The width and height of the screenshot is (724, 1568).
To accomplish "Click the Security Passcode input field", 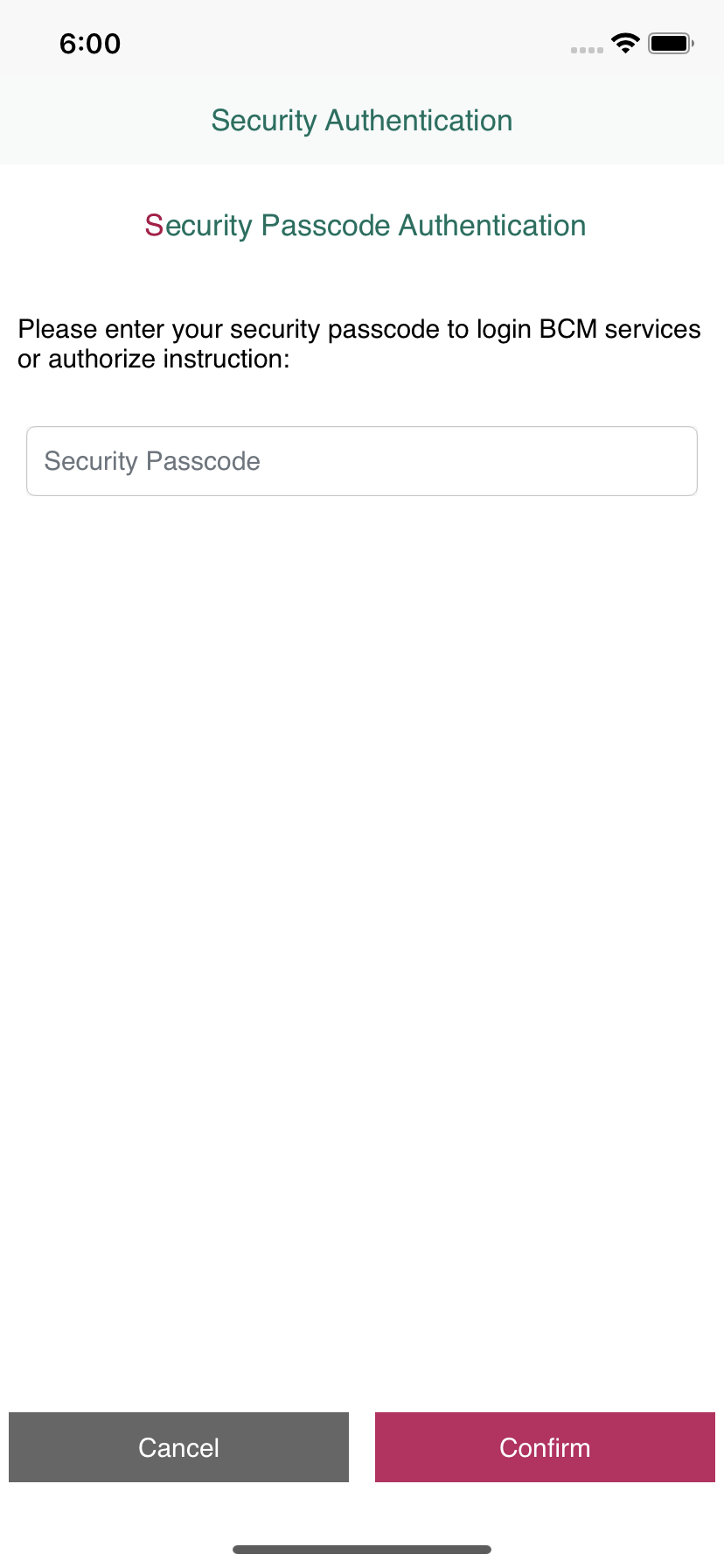I will pyautogui.click(x=362, y=461).
